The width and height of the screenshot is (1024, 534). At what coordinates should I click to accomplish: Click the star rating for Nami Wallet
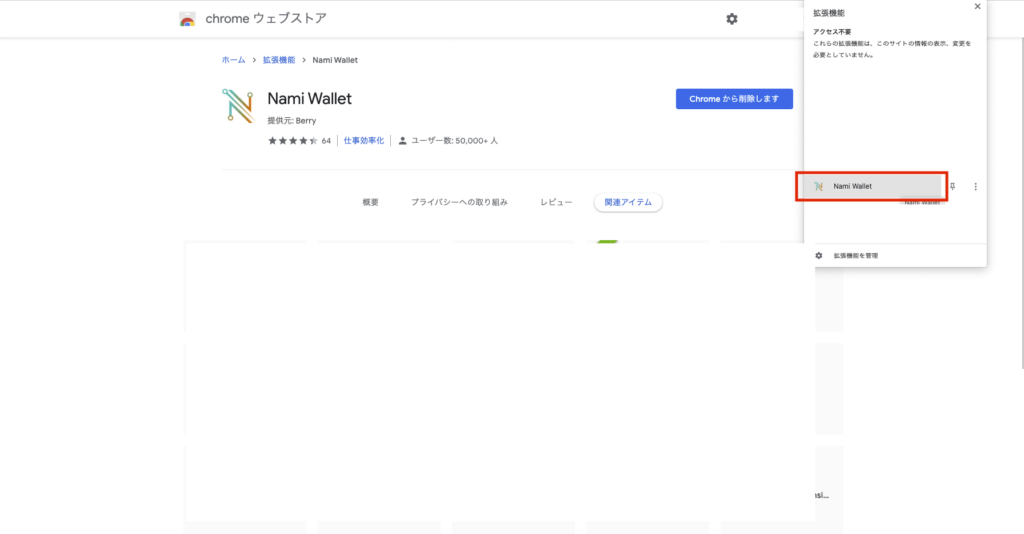point(293,141)
